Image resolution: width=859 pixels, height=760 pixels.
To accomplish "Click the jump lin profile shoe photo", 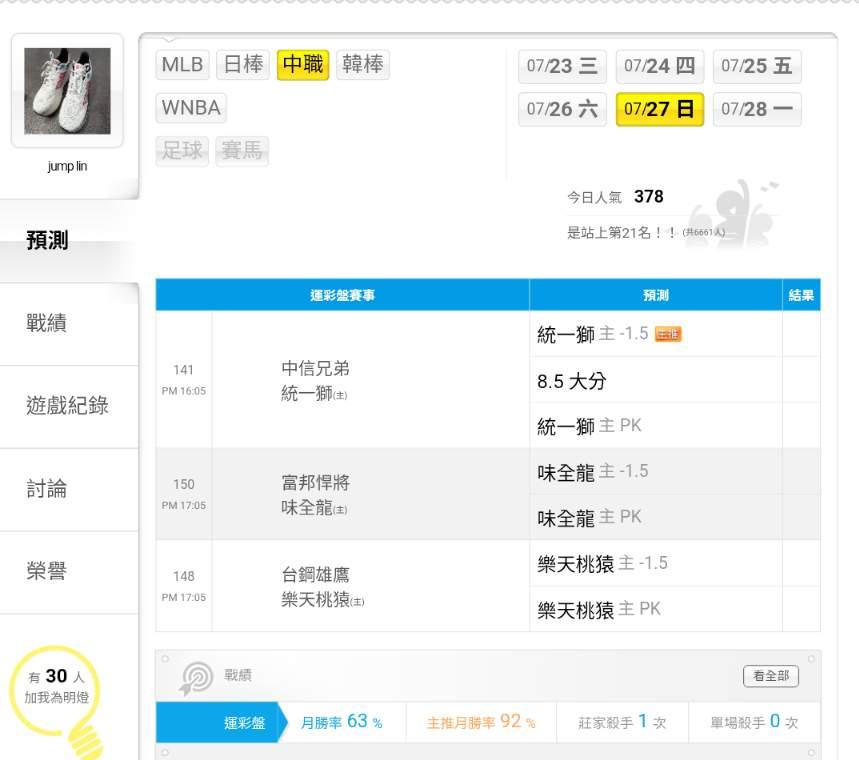I will [67, 93].
